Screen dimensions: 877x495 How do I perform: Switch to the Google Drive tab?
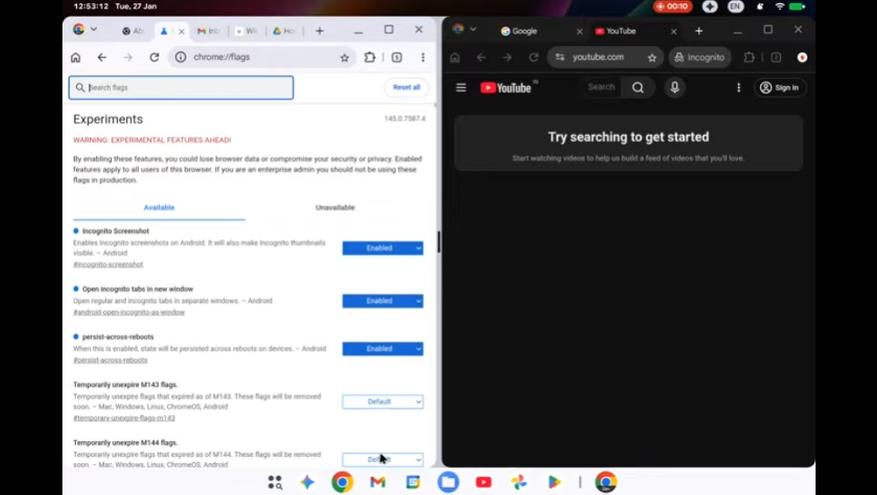[284, 31]
